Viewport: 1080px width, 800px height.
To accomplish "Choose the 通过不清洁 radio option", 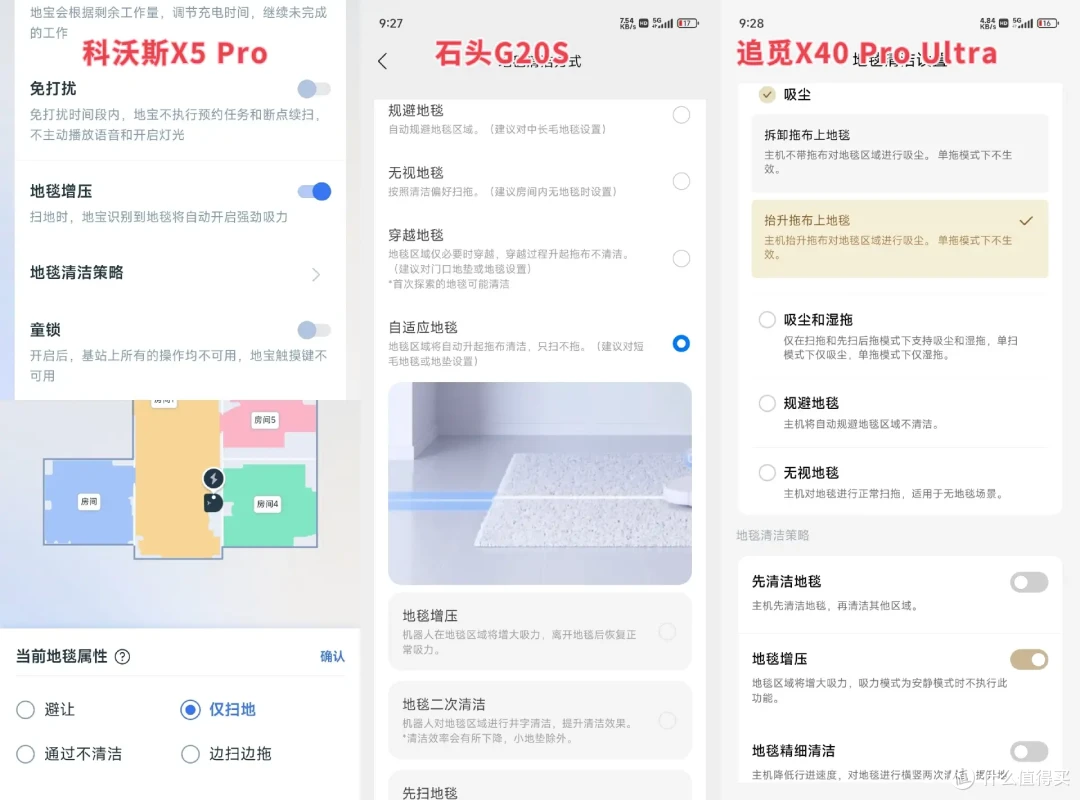I will [x=25, y=754].
